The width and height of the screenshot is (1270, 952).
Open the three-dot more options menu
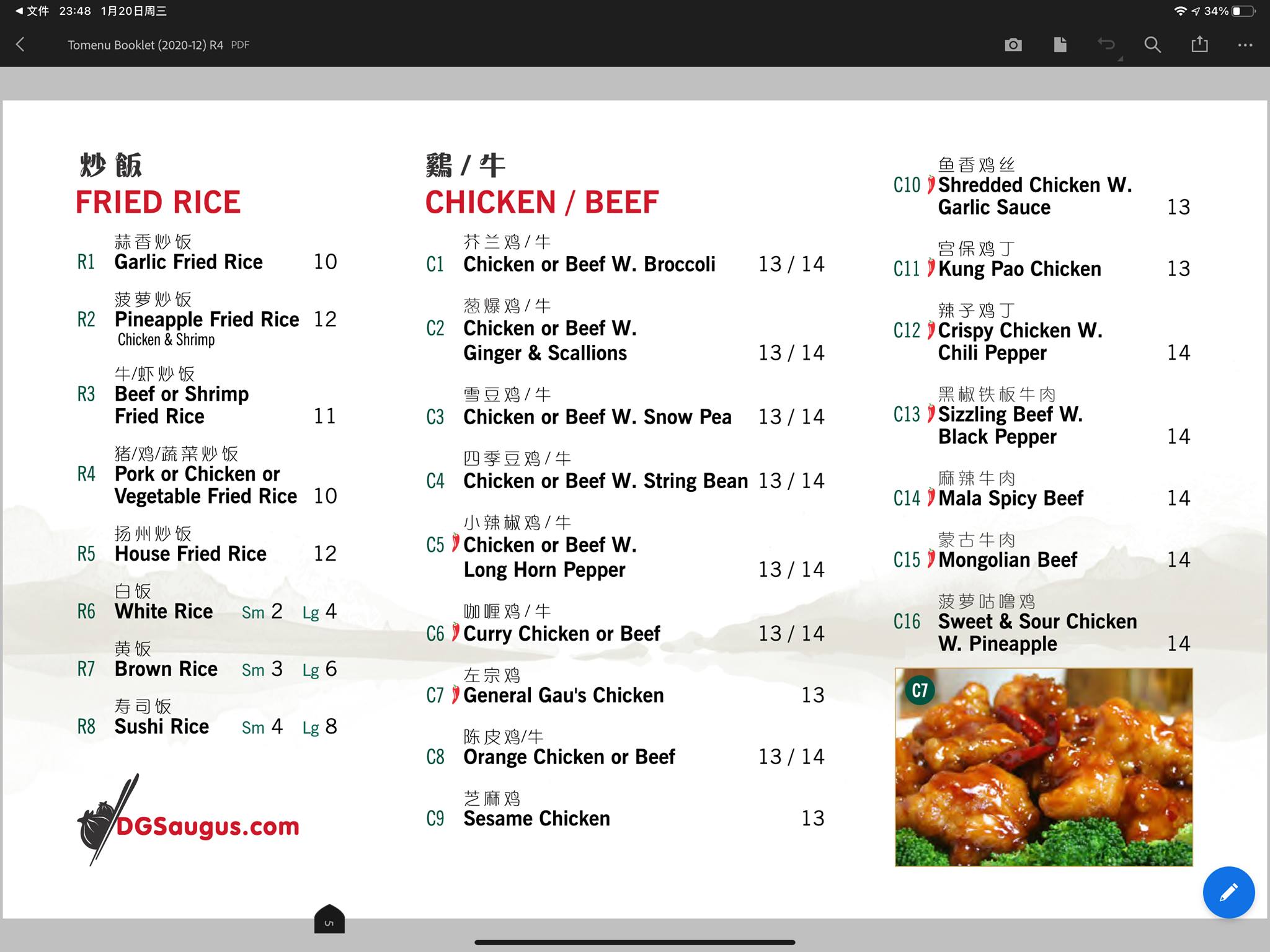tap(1245, 45)
